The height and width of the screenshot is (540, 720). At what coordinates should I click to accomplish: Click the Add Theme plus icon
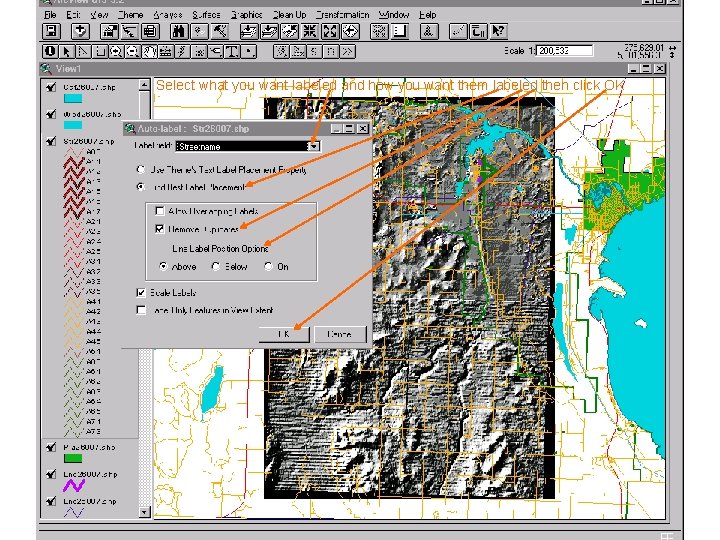[78, 31]
